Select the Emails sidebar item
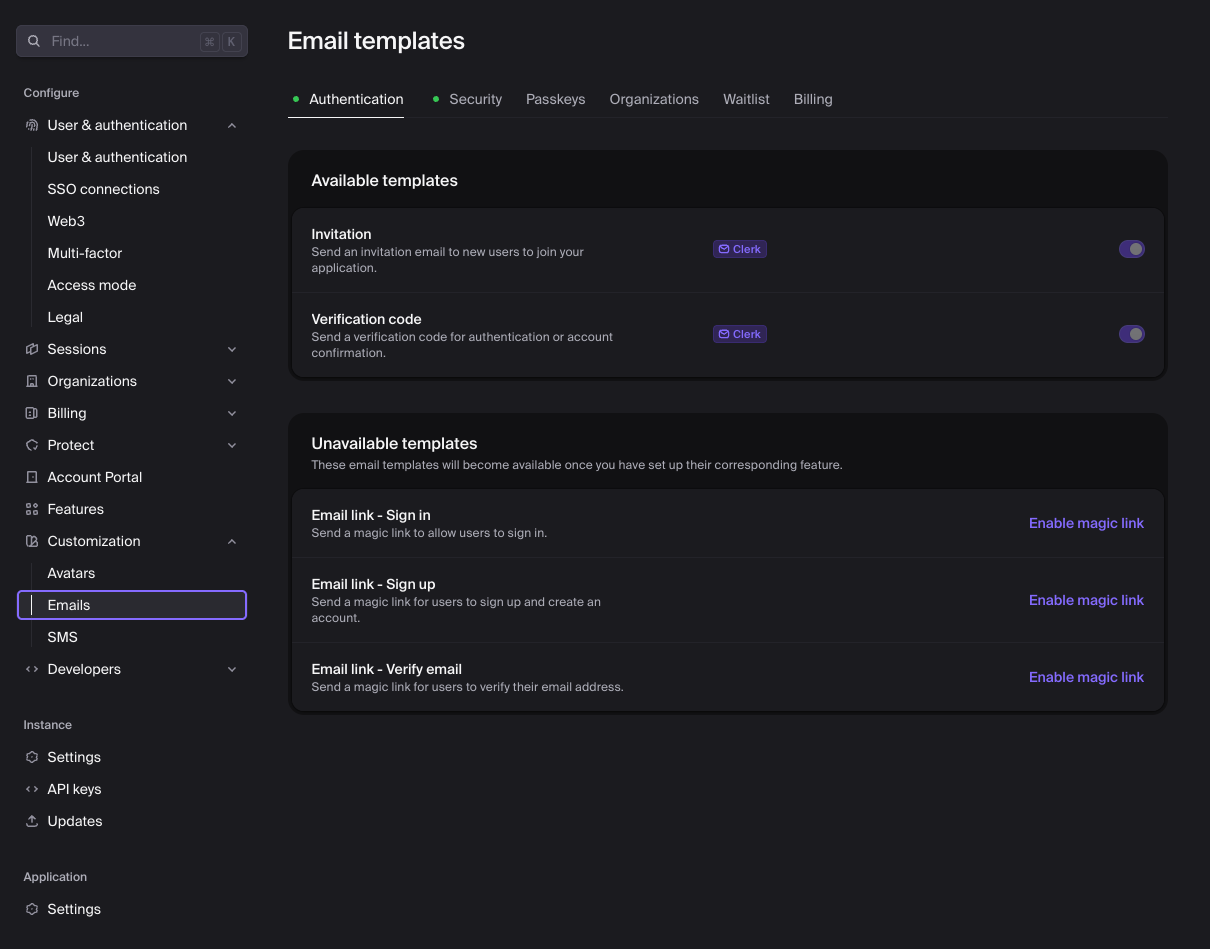Viewport: 1210px width, 949px height. point(132,605)
